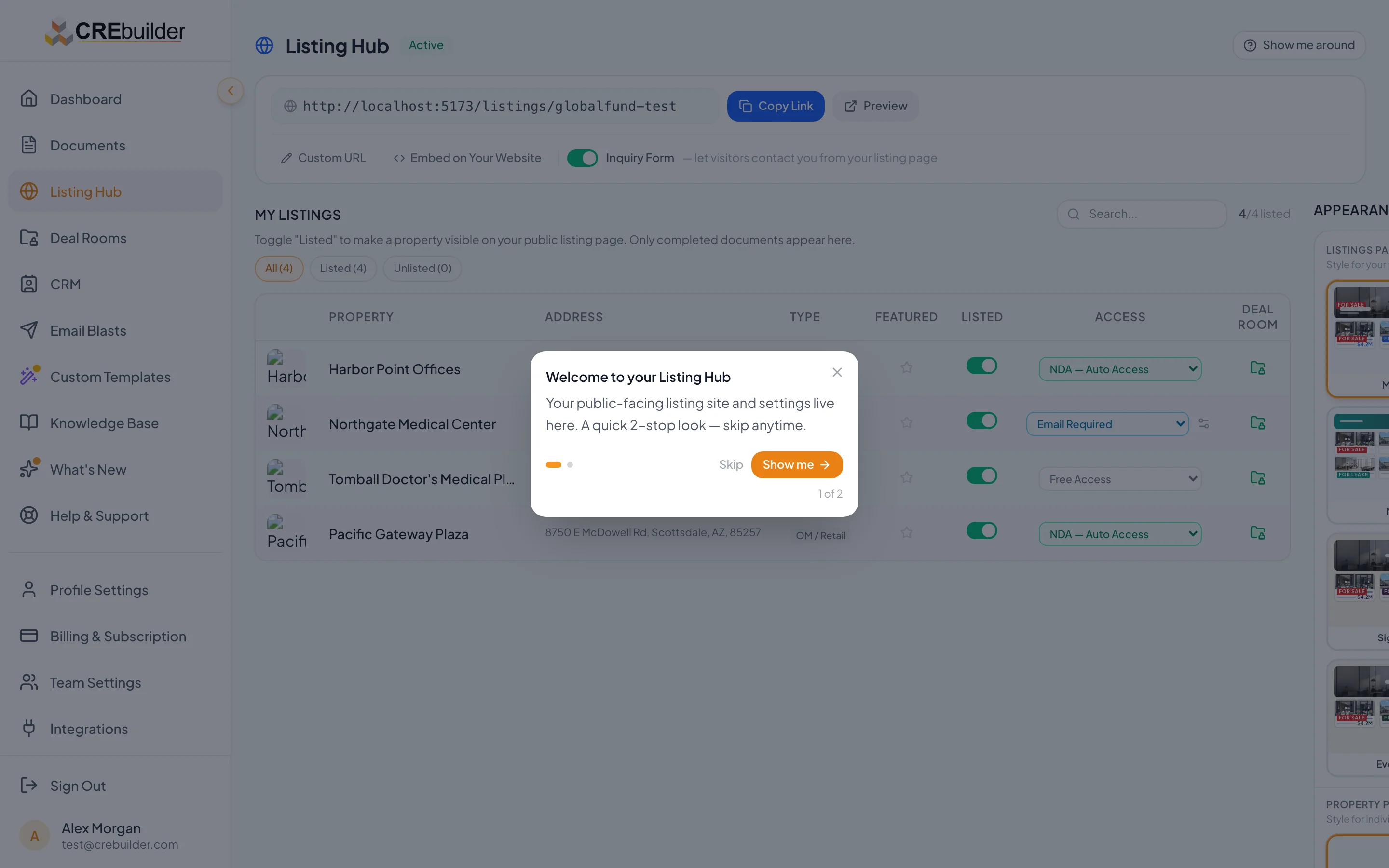Feature Harbor Point Offices with star icon

point(906,367)
